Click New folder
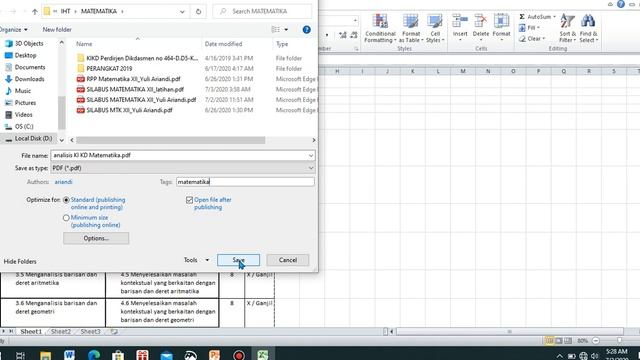This screenshot has width=640, height=360. [x=57, y=30]
